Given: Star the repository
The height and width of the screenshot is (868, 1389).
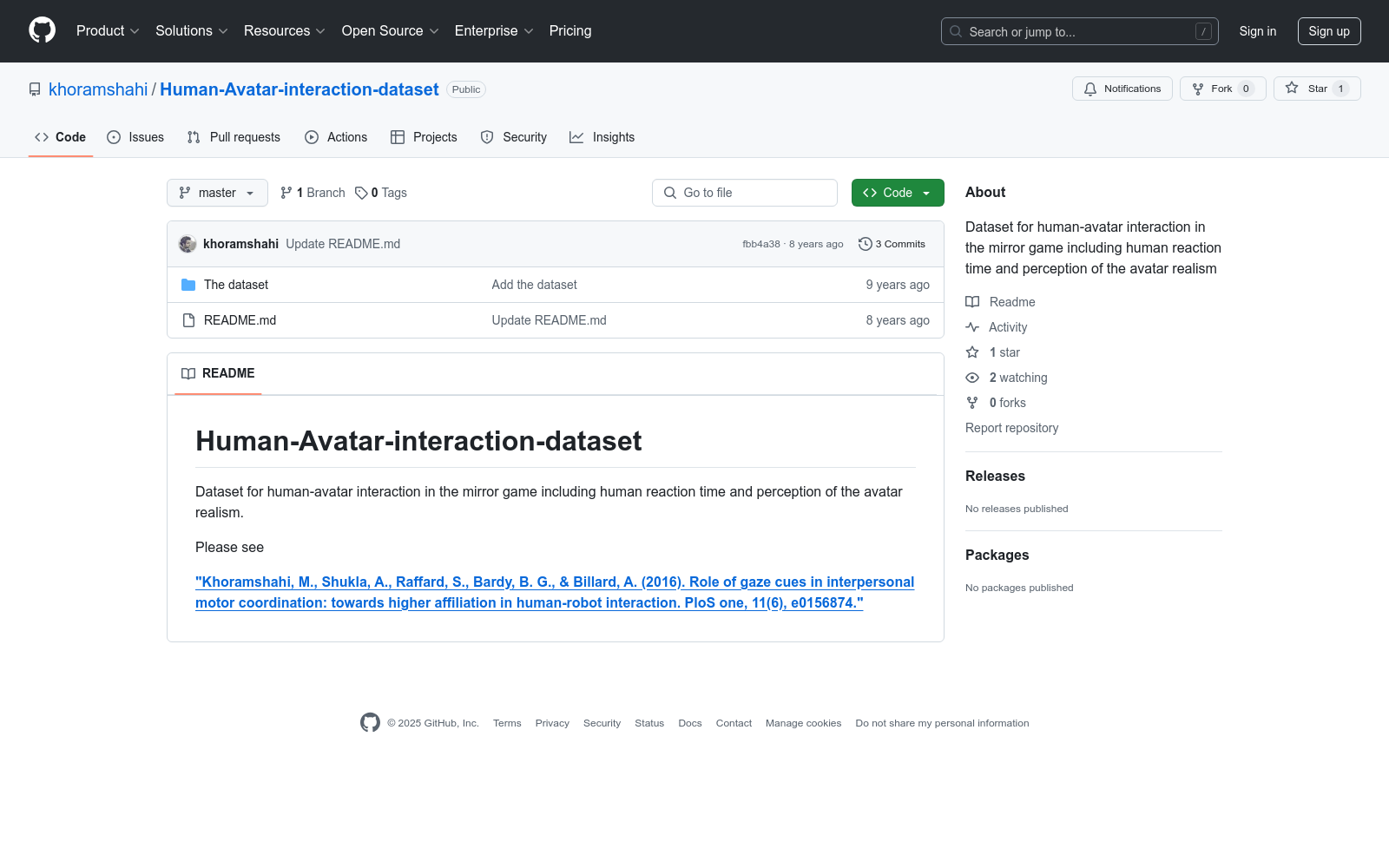Looking at the screenshot, I should (1317, 89).
